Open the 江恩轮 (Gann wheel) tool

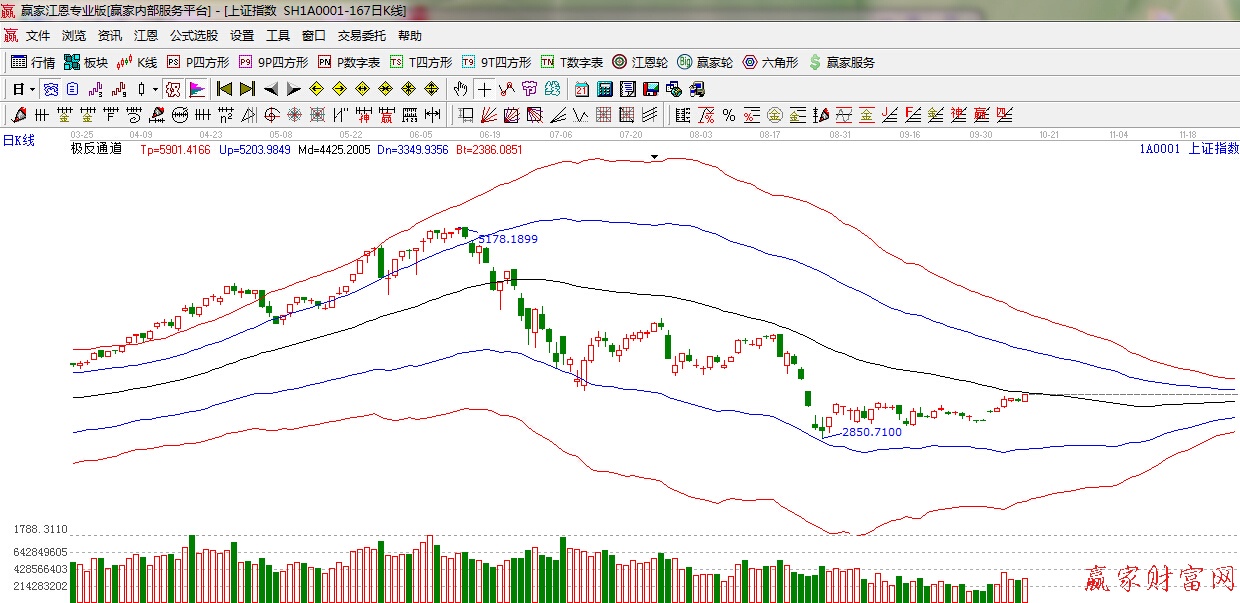click(x=640, y=62)
